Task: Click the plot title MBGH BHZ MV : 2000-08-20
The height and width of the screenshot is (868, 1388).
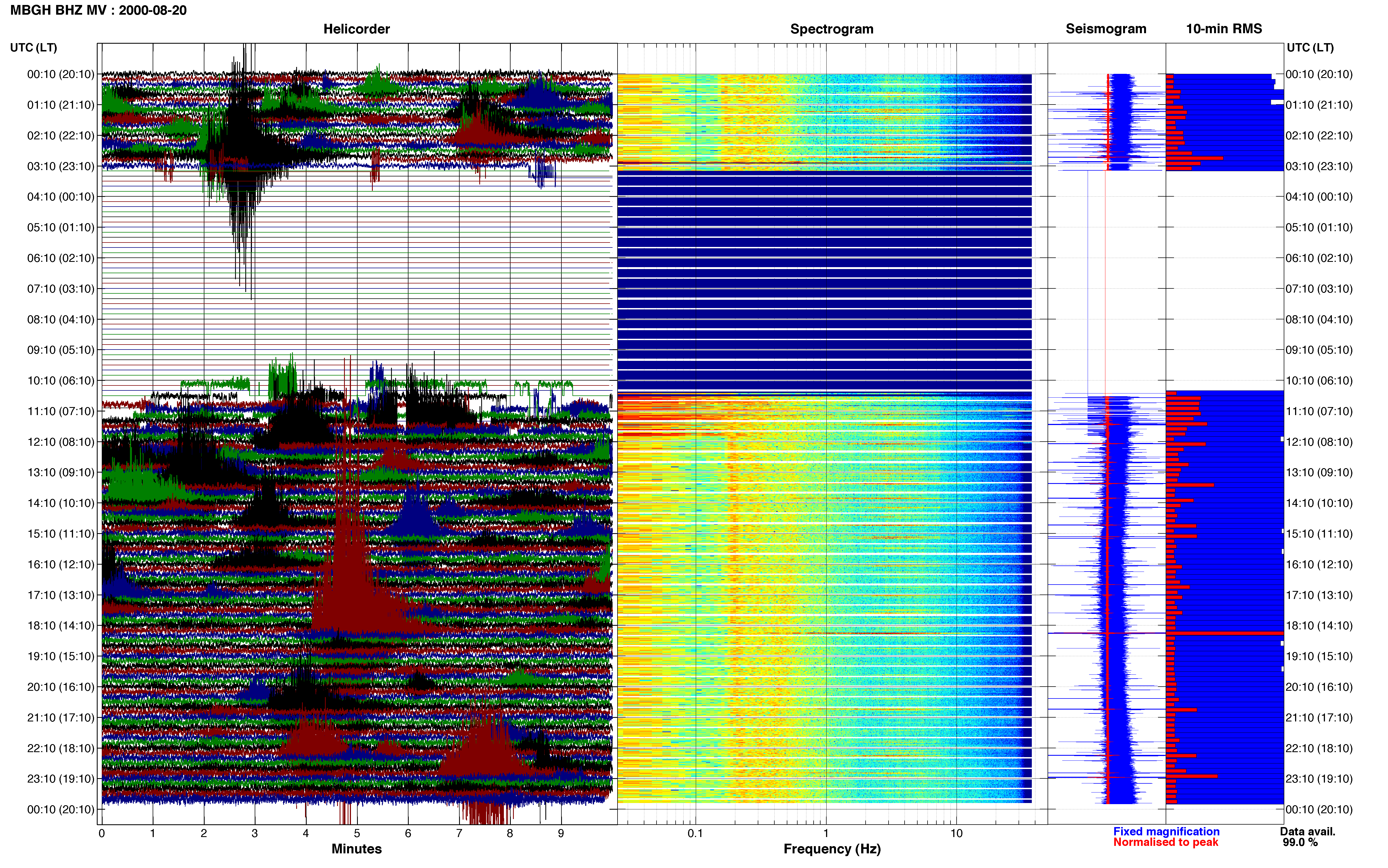Action: click(98, 10)
